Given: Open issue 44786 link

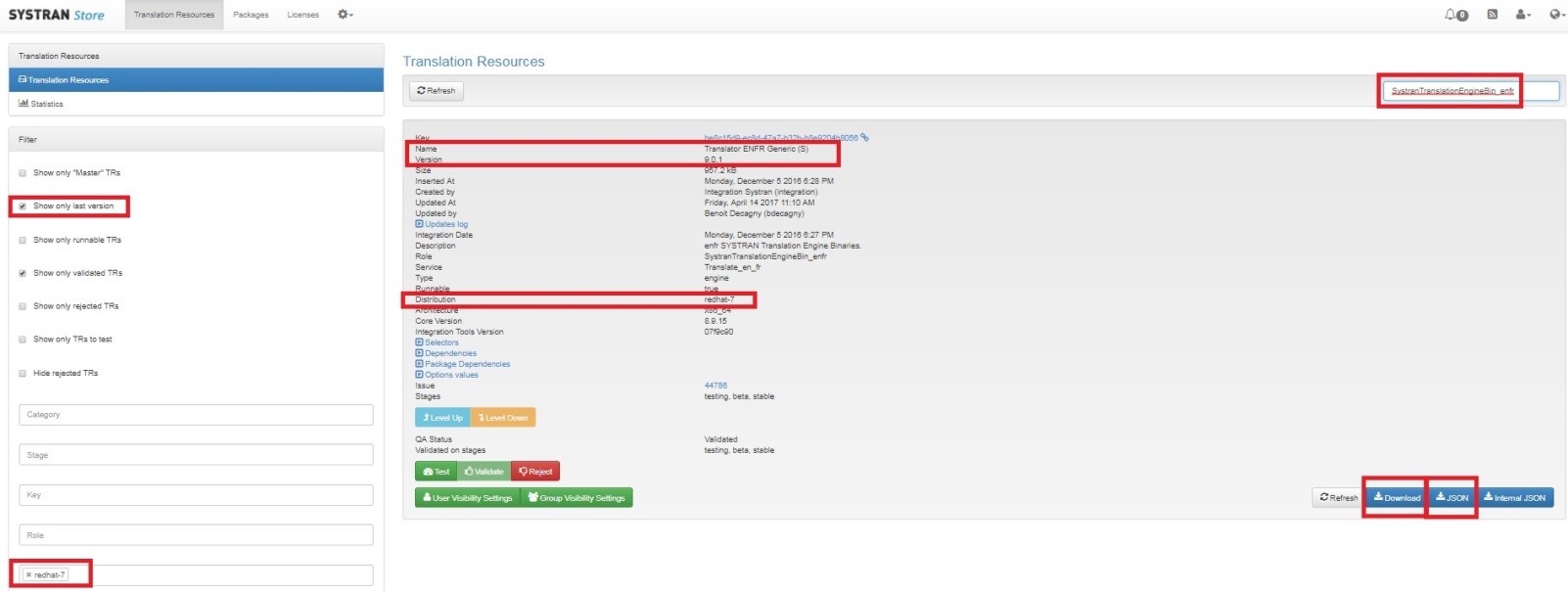Looking at the screenshot, I should 715,386.
